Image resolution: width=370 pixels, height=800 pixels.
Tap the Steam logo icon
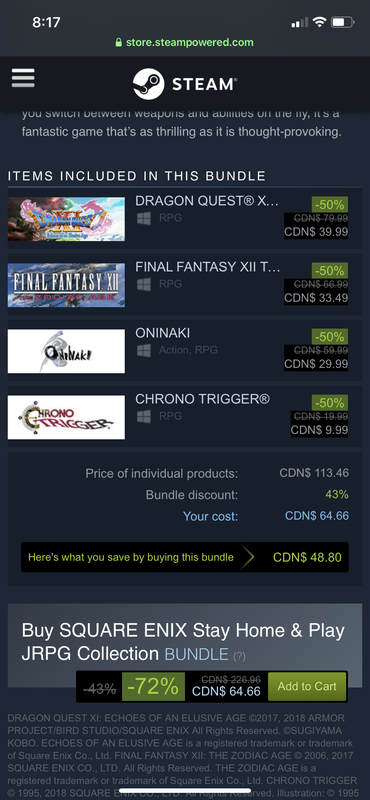tap(149, 84)
